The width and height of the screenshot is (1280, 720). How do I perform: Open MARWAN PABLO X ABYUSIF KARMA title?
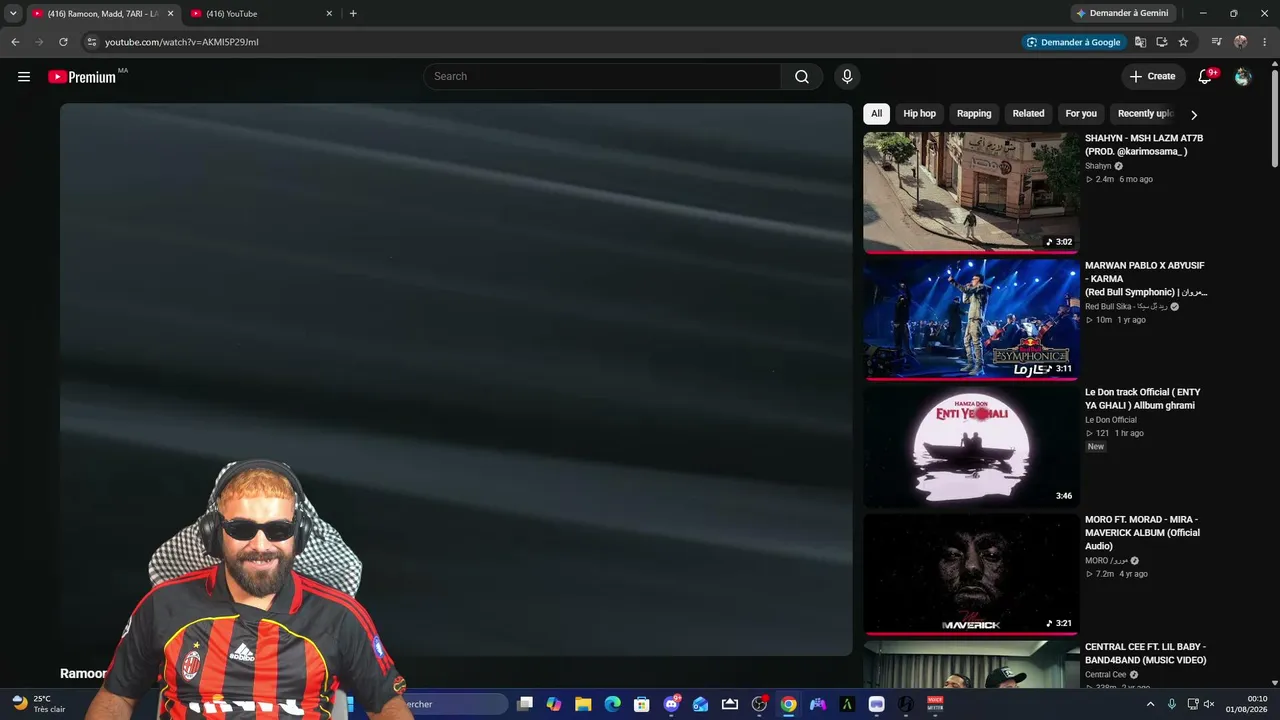[1146, 279]
